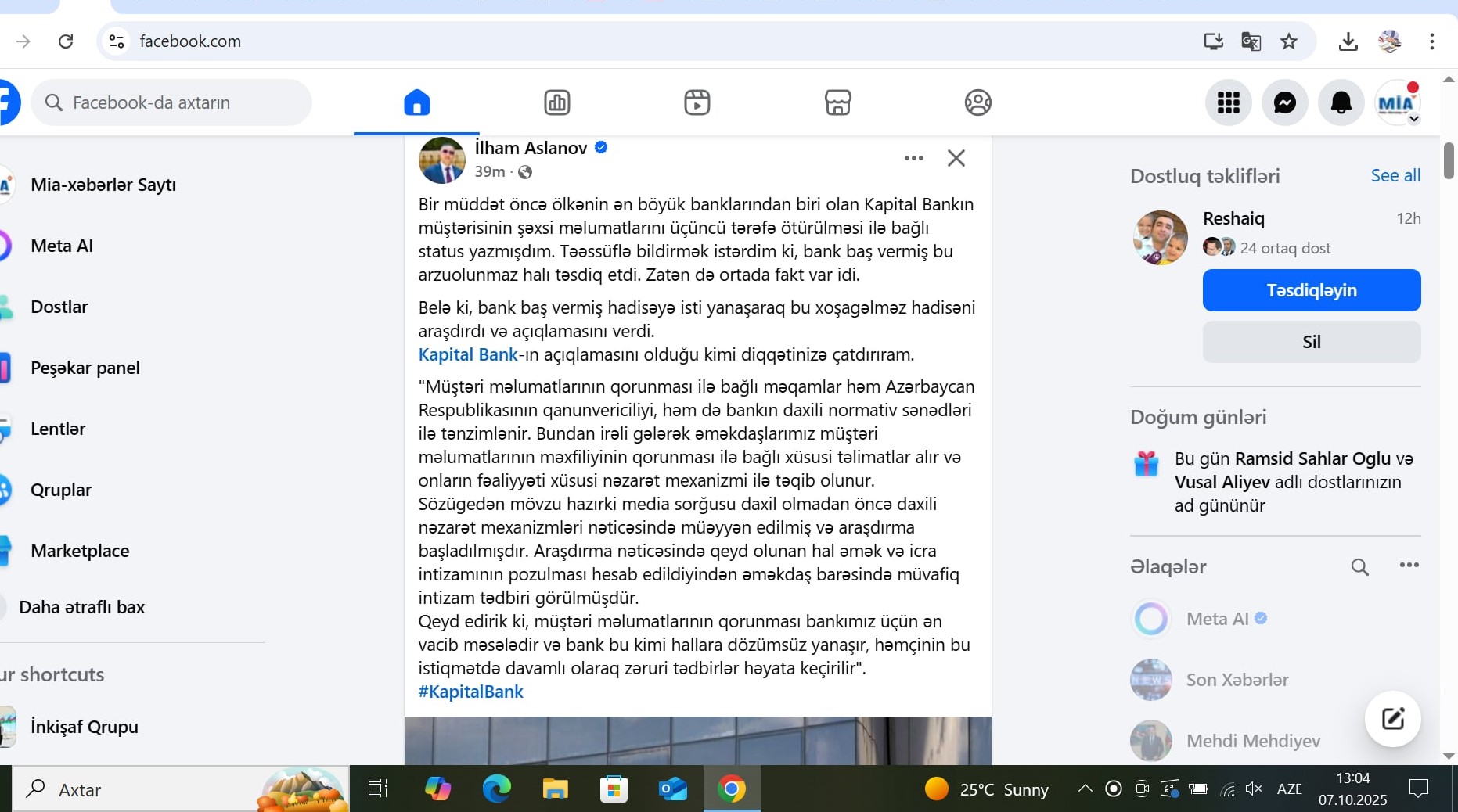Viewport: 1458px width, 812px height.
Task: Open post options three-dot menu
Action: 913,158
